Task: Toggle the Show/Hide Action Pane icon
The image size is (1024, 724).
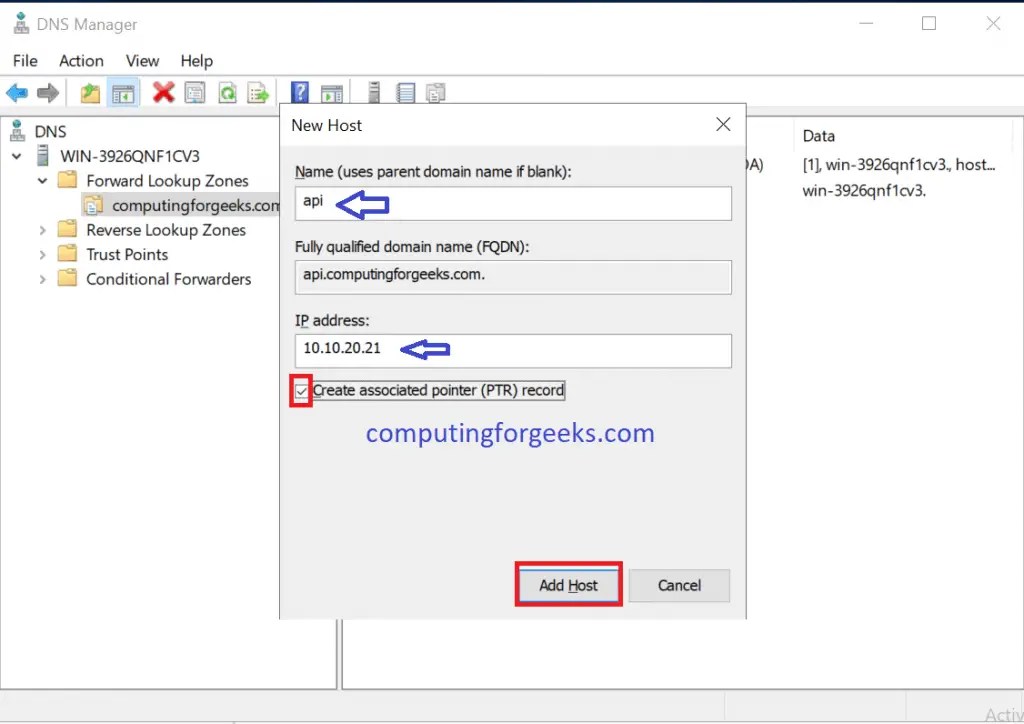Action: point(331,92)
